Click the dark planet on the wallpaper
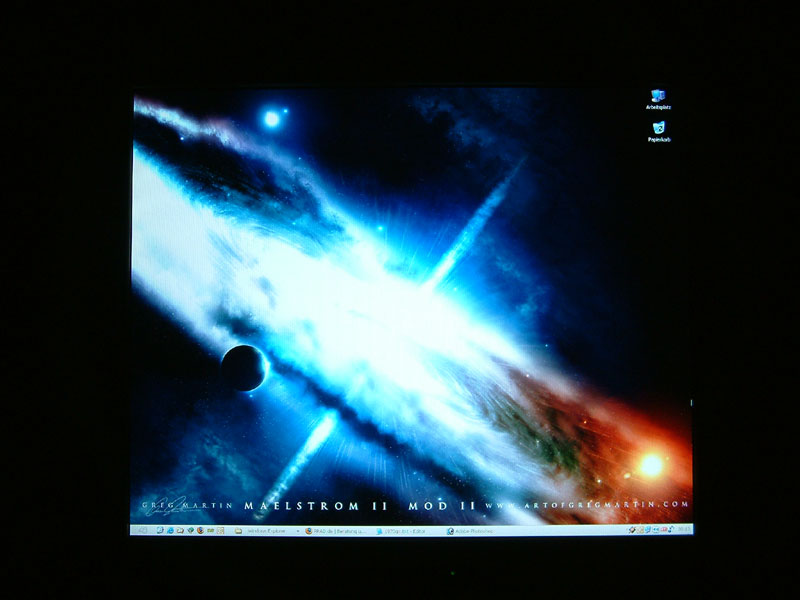The height and width of the screenshot is (600, 800). click(x=243, y=367)
